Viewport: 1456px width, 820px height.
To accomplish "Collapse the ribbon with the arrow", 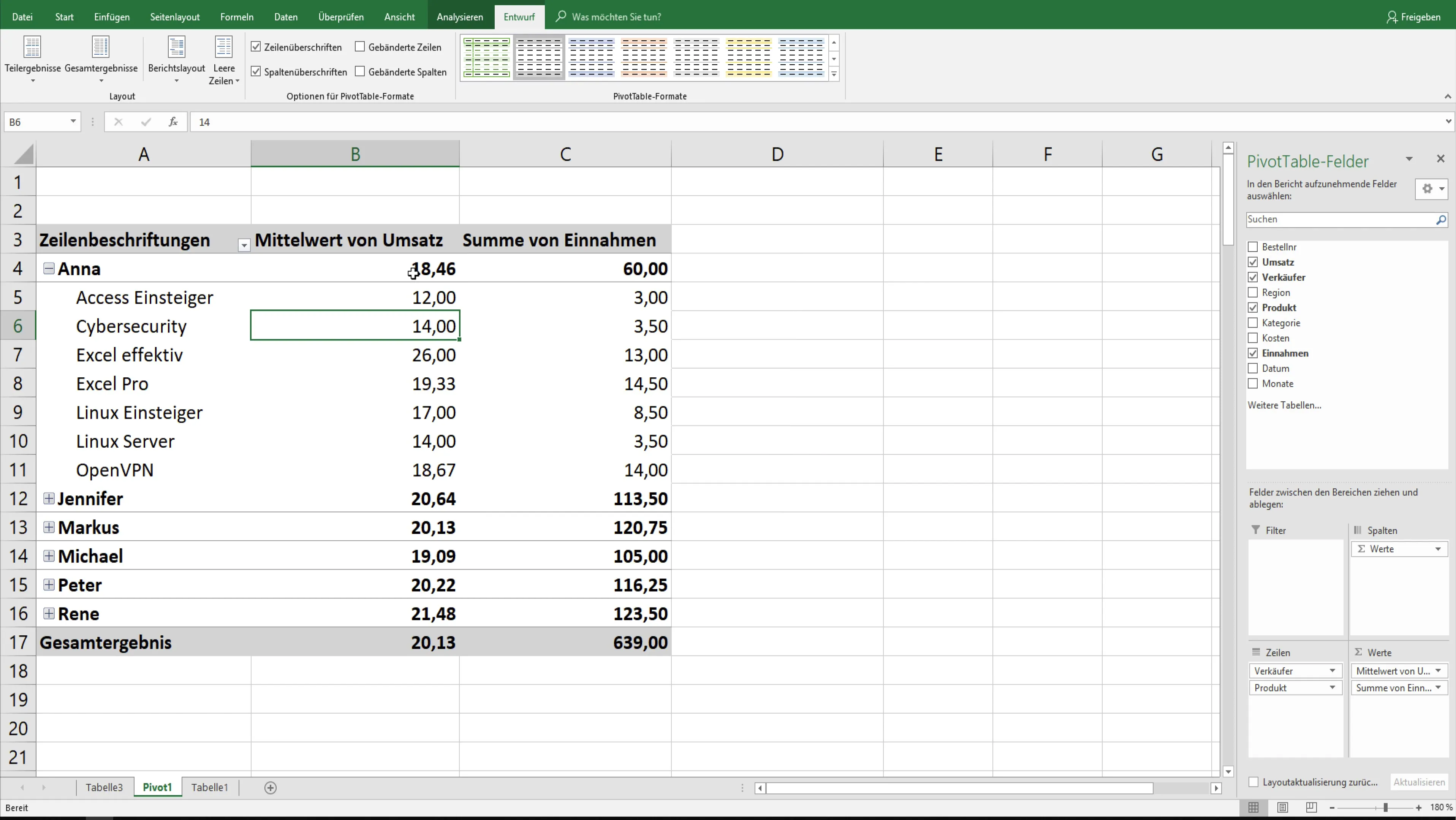I will [1448, 97].
